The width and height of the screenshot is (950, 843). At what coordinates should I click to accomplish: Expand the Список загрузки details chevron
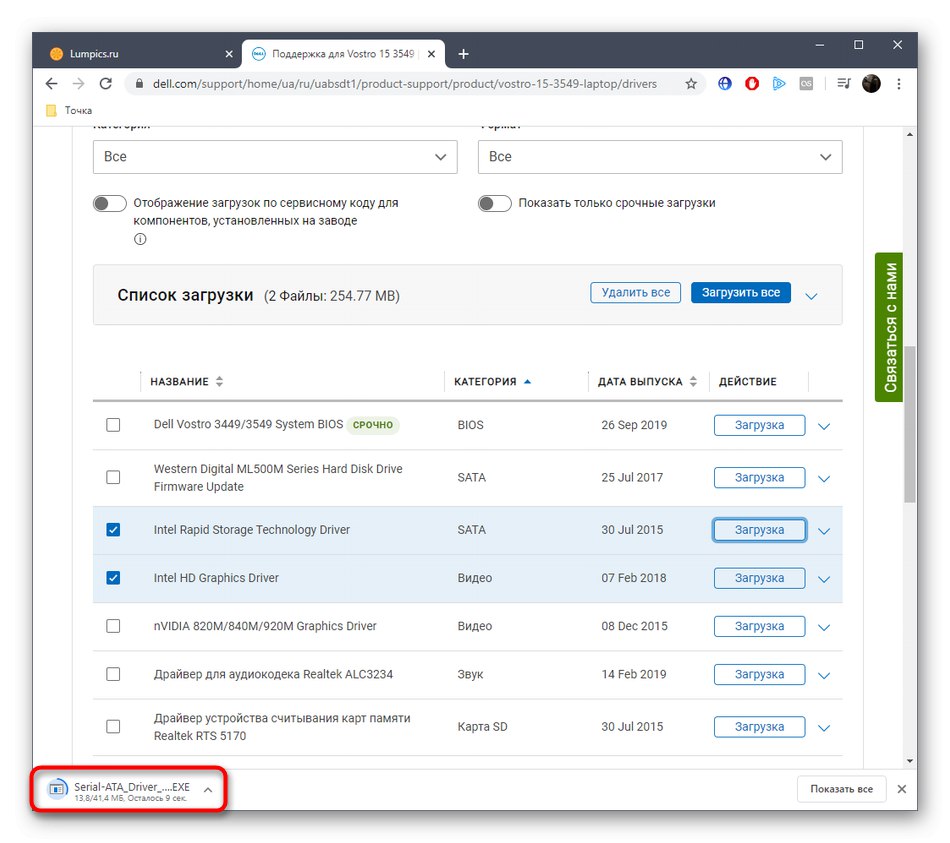pyautogui.click(x=811, y=296)
